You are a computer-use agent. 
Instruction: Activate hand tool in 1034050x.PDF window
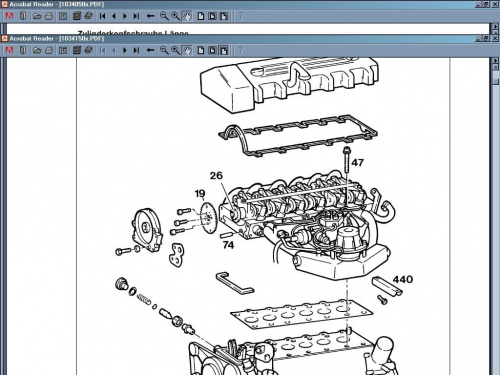tap(187, 16)
